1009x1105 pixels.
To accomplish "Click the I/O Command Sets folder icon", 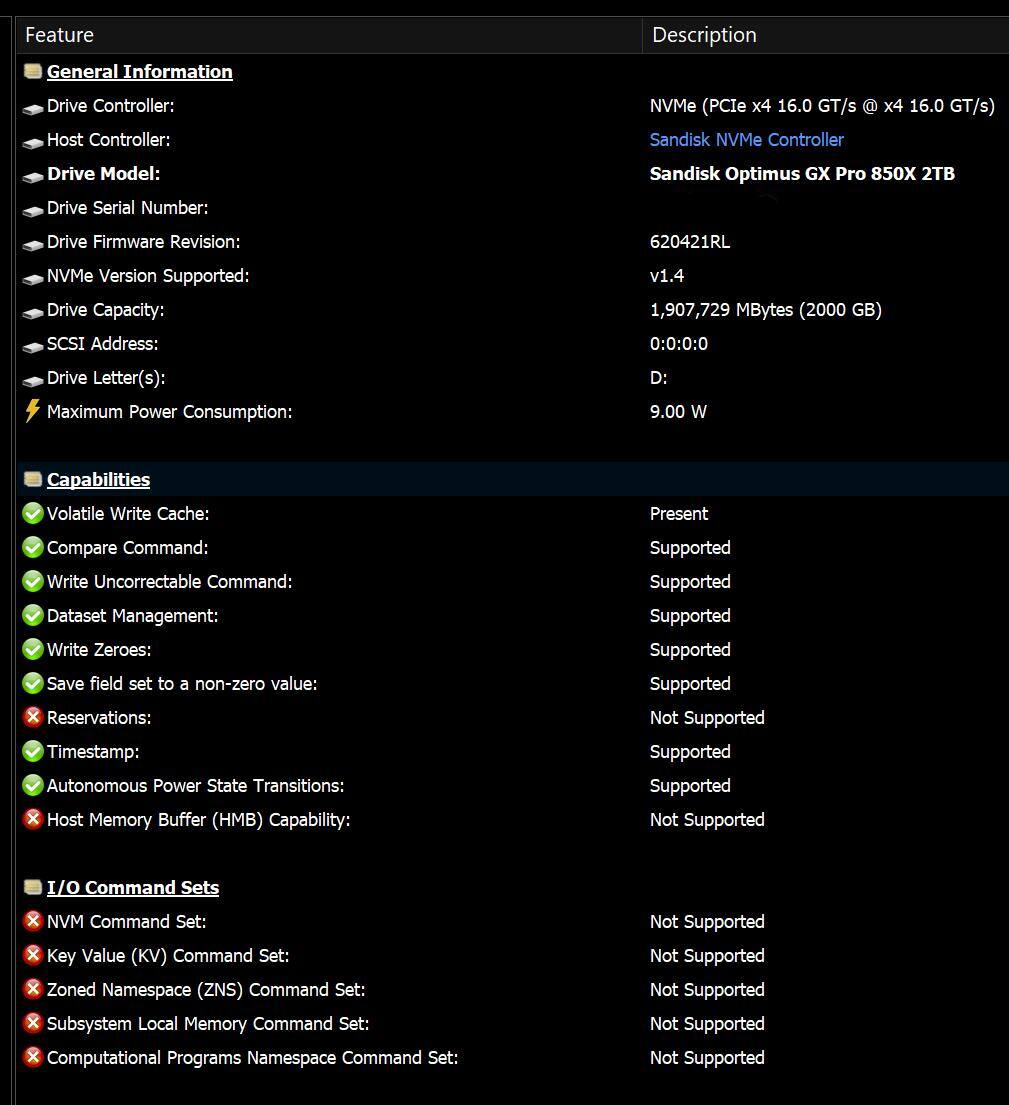I will coord(32,887).
